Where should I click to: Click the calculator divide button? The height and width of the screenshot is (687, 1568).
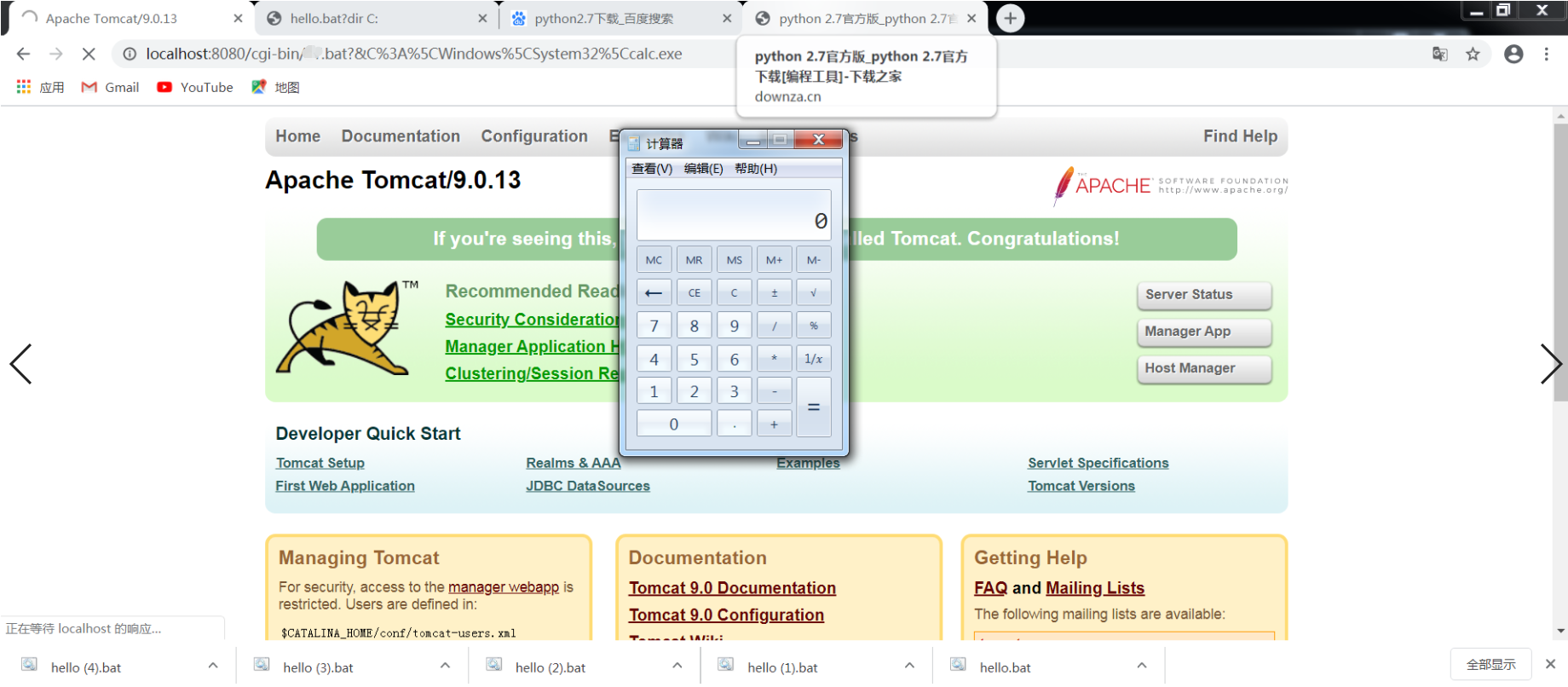[x=774, y=326]
